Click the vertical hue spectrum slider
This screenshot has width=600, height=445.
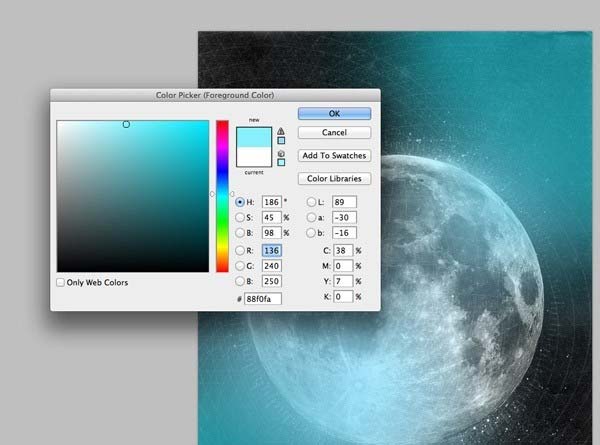point(222,196)
